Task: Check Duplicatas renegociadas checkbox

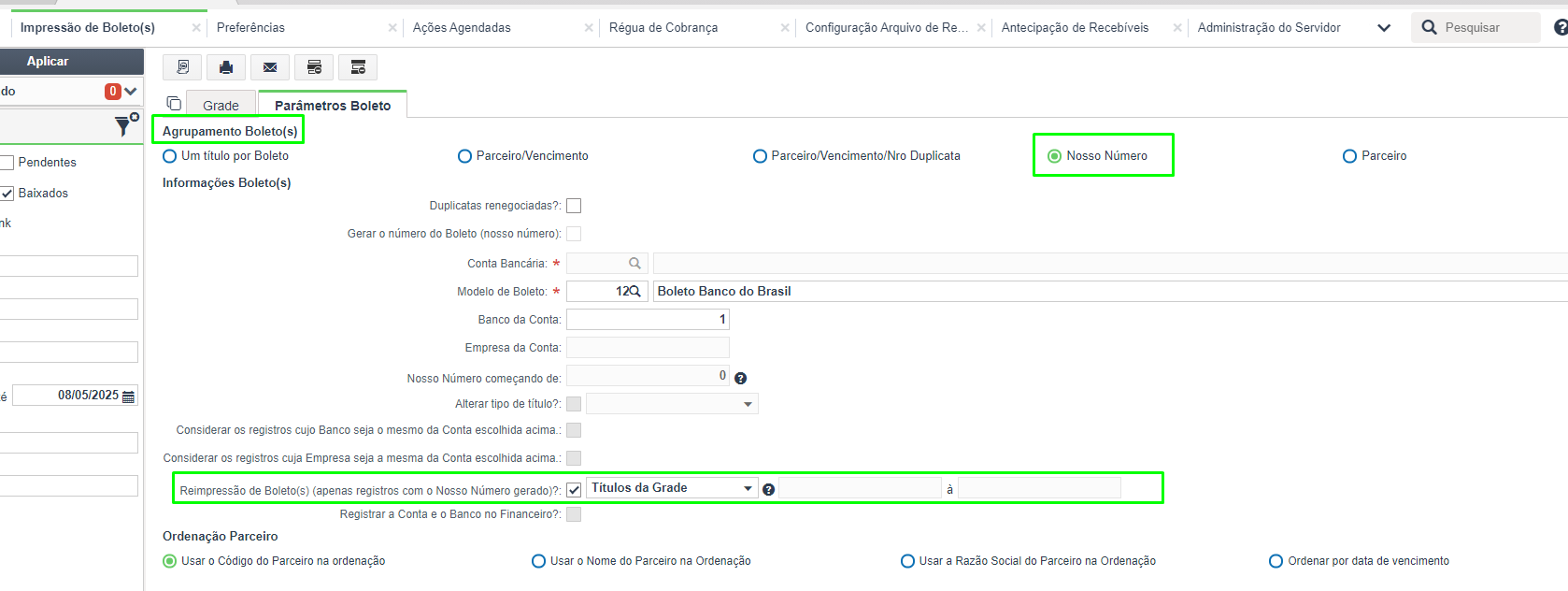Action: [574, 206]
